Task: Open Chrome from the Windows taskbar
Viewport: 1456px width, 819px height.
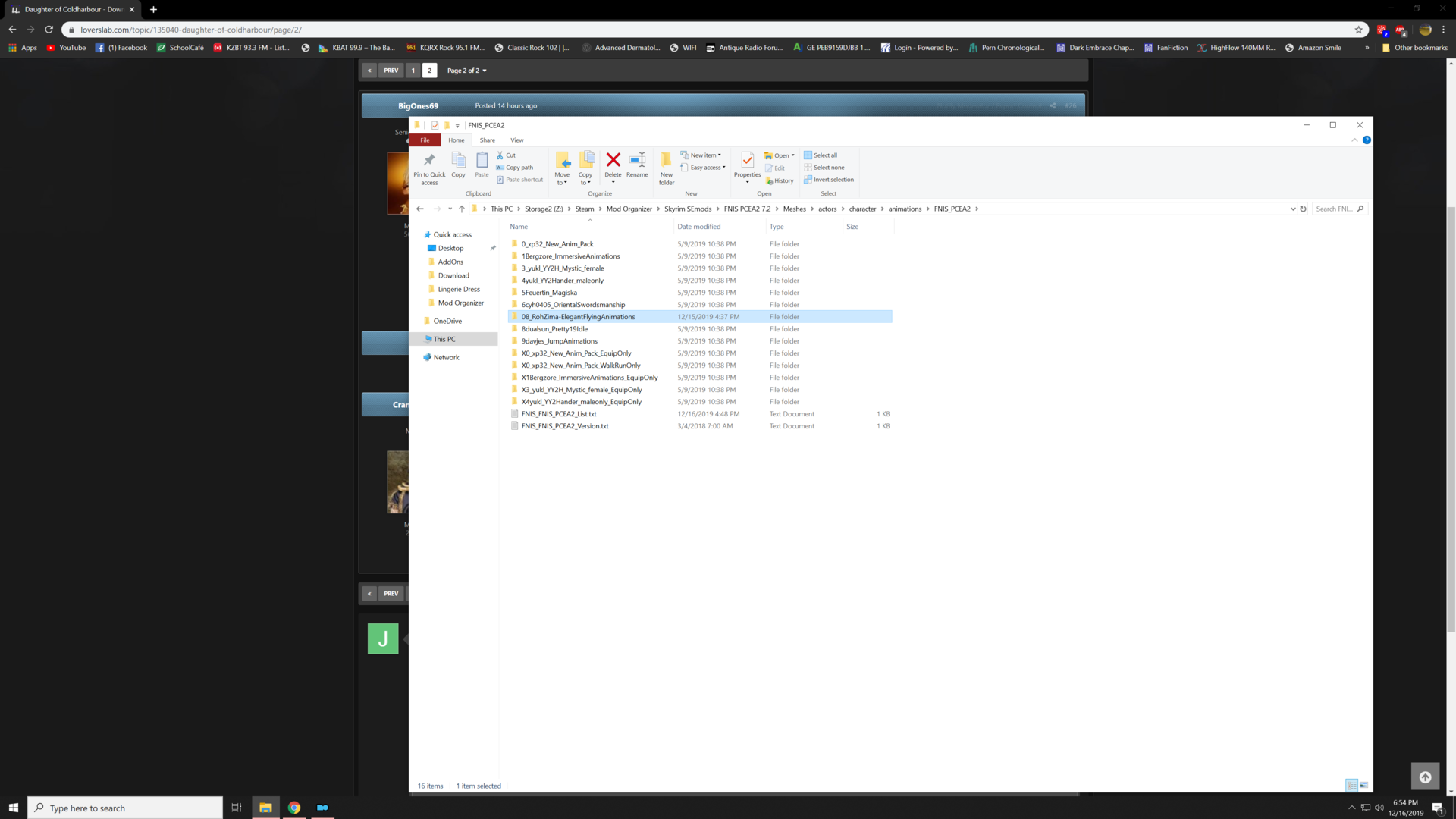Action: 294,808
